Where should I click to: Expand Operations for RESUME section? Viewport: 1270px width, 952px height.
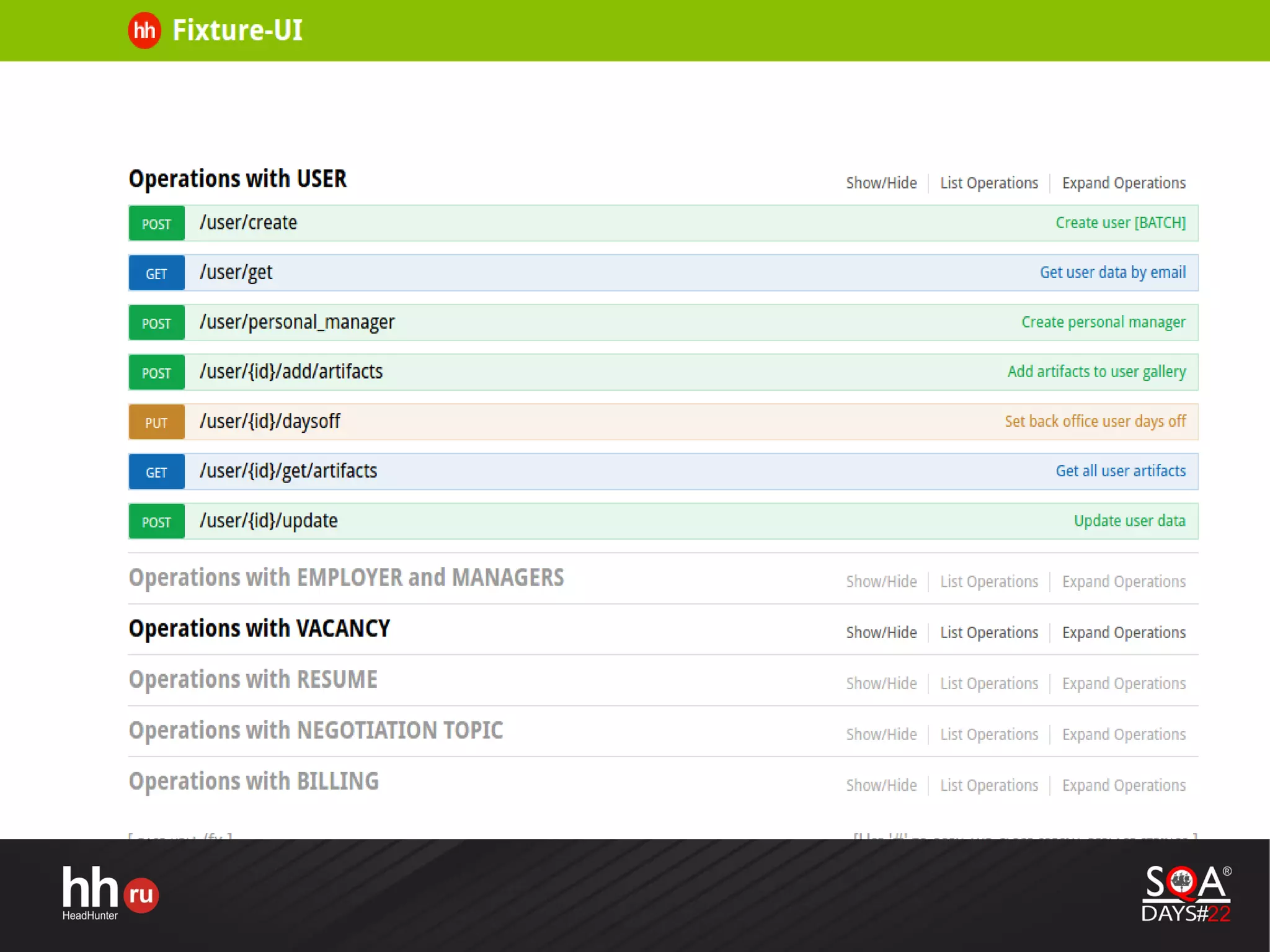click(x=1124, y=683)
